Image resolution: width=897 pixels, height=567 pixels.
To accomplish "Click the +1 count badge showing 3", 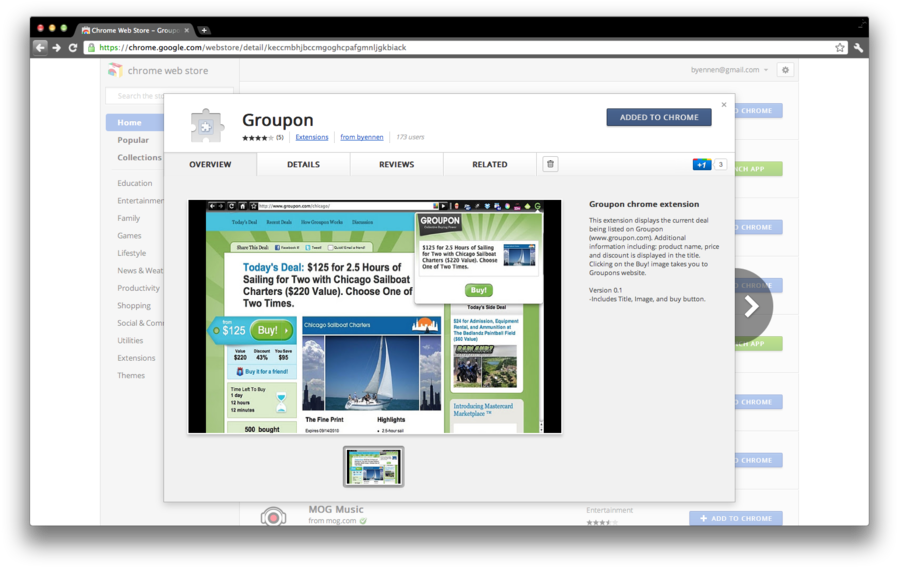I will point(720,165).
